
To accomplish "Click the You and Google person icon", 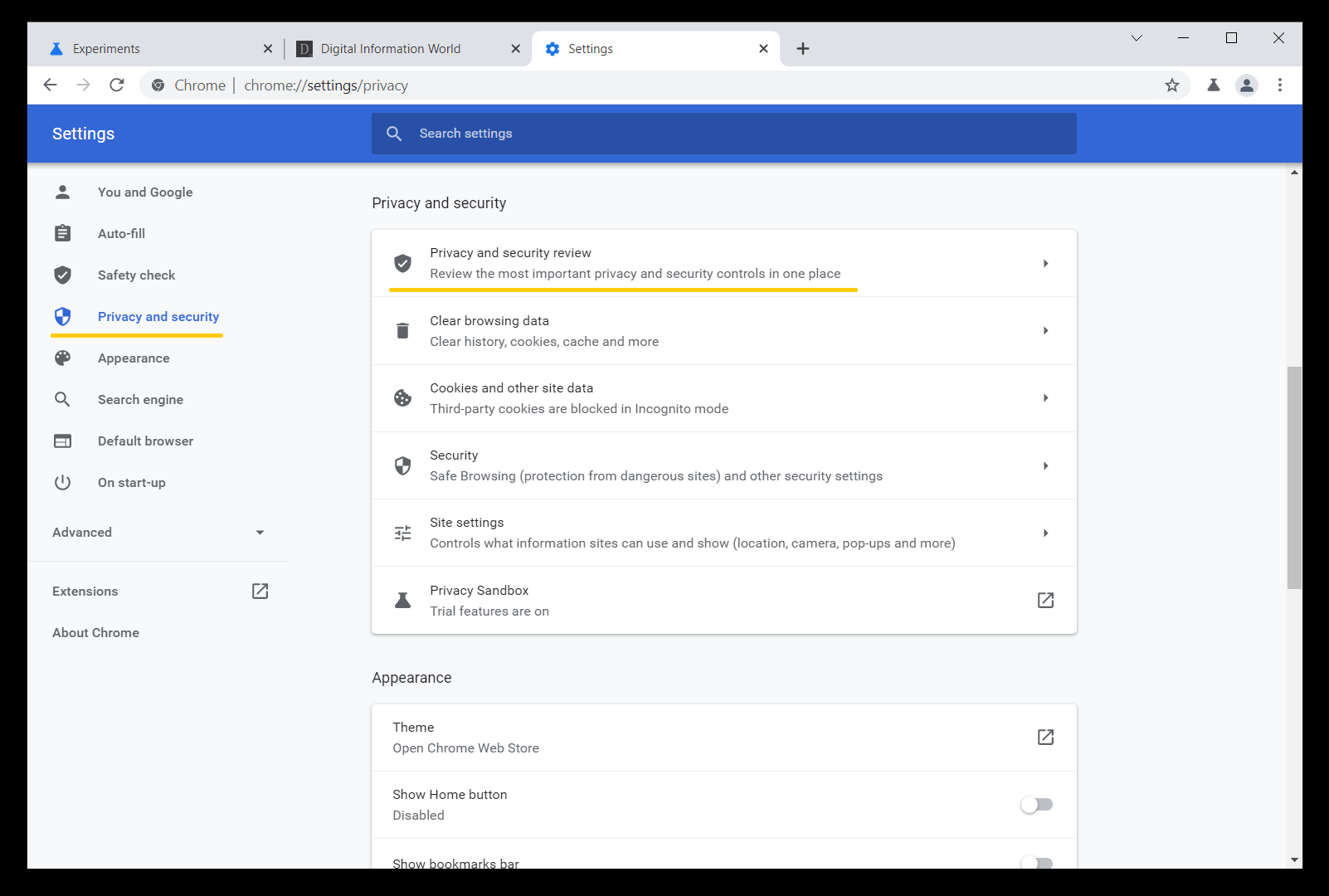I will click(x=62, y=192).
